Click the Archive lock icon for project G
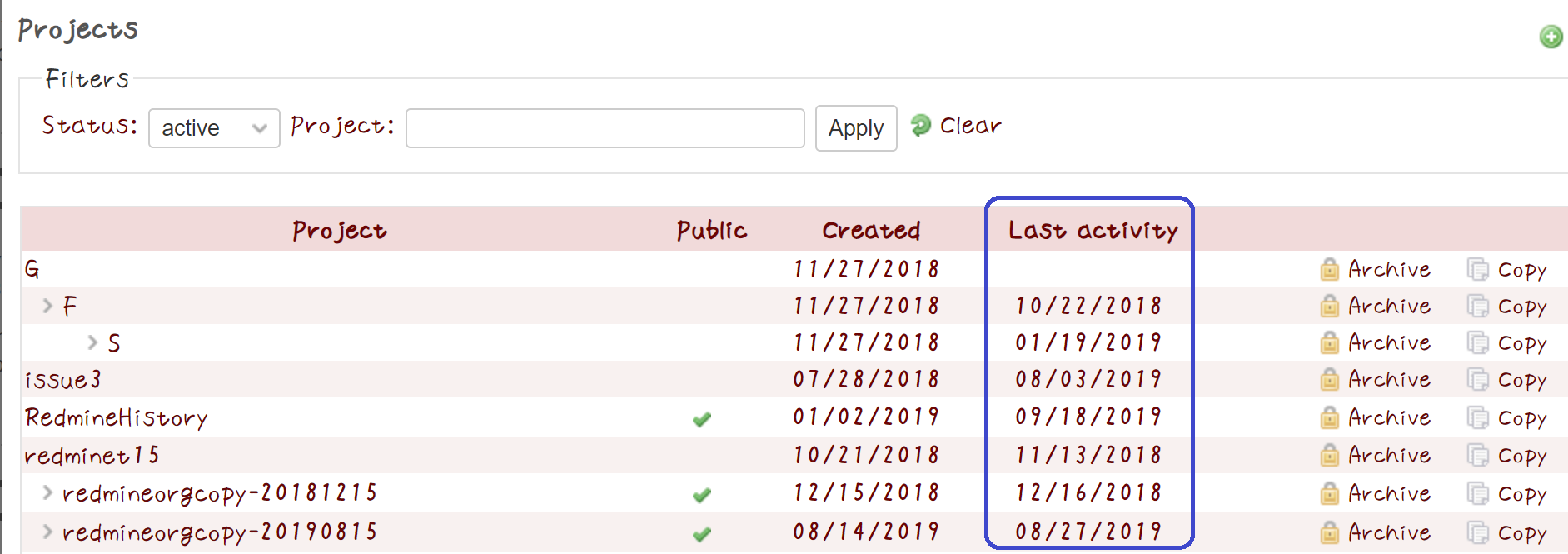1568x554 pixels. pos(1330,269)
